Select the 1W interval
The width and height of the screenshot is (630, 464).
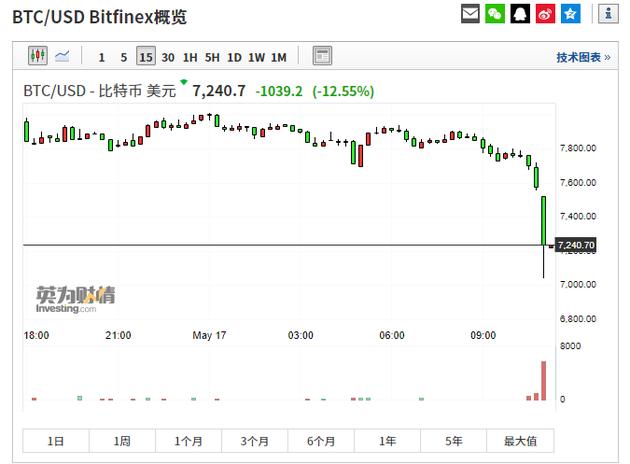[256, 57]
